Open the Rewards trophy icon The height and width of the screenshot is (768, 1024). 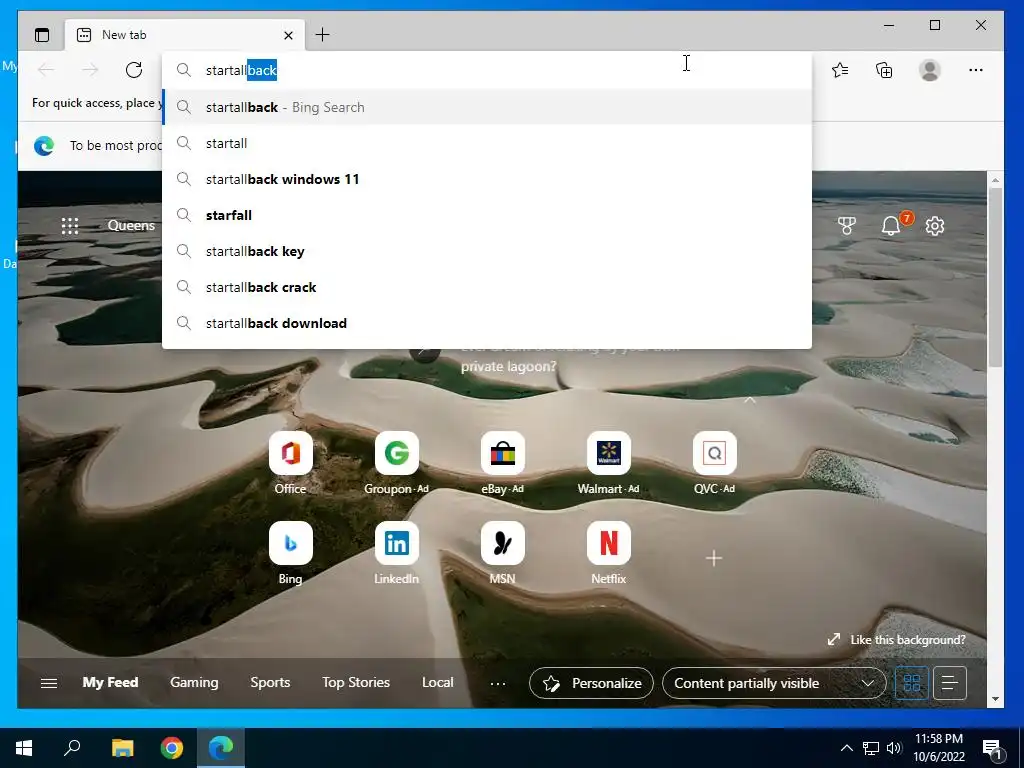(x=847, y=226)
